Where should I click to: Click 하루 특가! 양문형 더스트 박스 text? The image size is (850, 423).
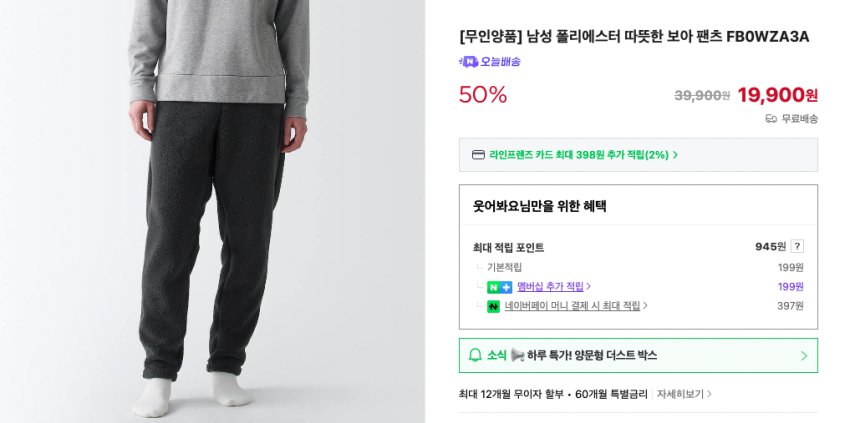[x=592, y=355]
